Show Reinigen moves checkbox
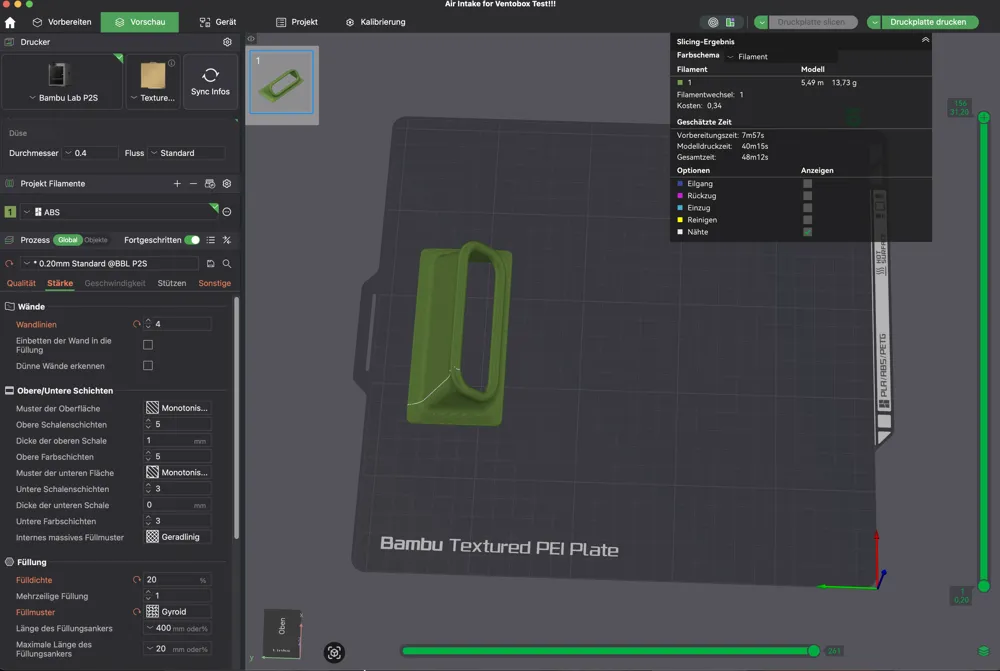The width and height of the screenshot is (1000, 671). 807,220
